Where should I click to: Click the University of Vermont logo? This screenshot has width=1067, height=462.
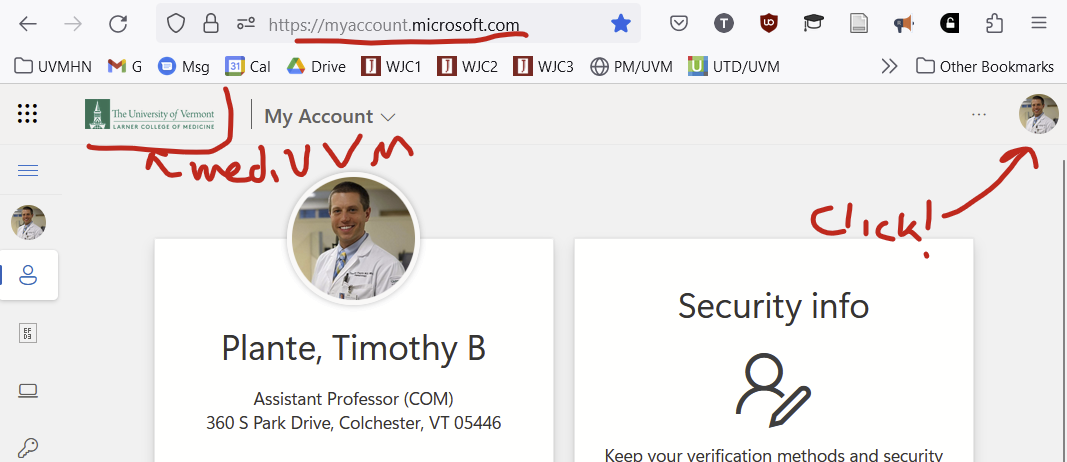click(150, 114)
